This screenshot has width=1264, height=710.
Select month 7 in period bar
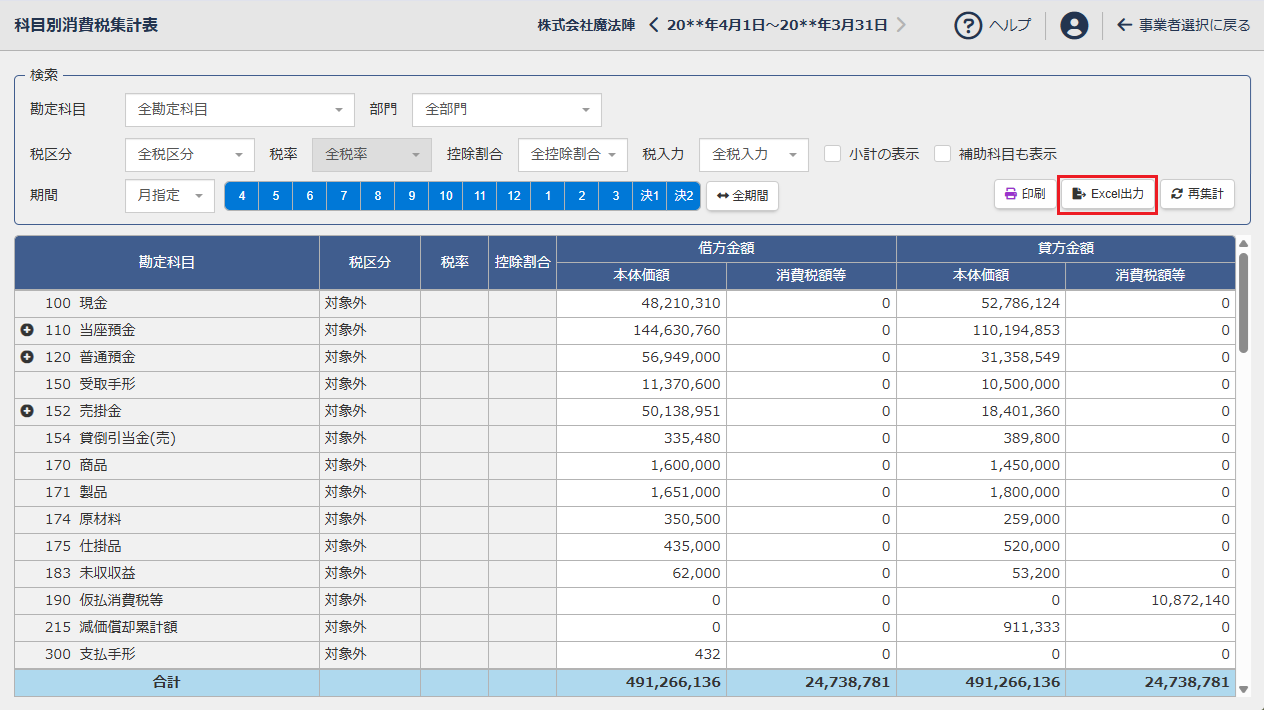(344, 196)
